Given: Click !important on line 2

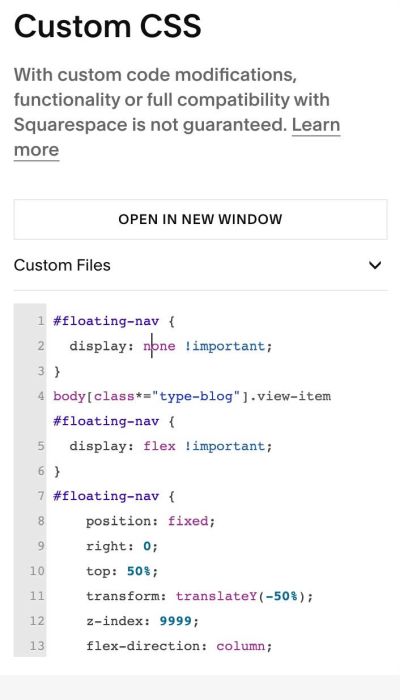Looking at the screenshot, I should click(225, 346).
